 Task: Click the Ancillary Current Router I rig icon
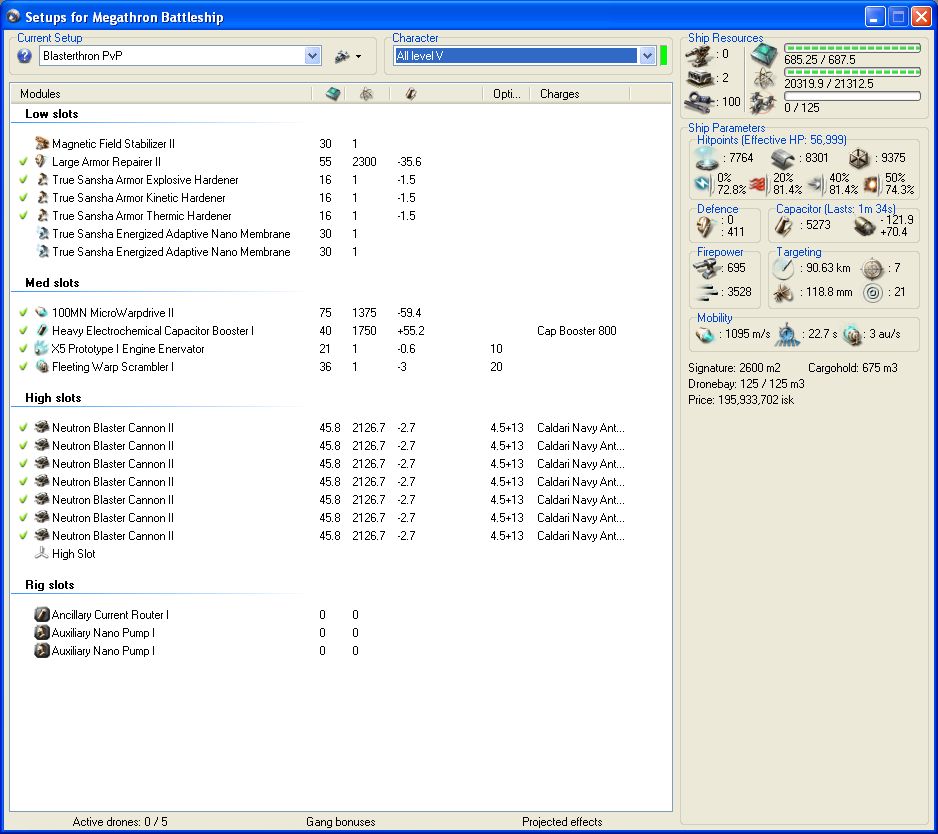pyautogui.click(x=41, y=614)
